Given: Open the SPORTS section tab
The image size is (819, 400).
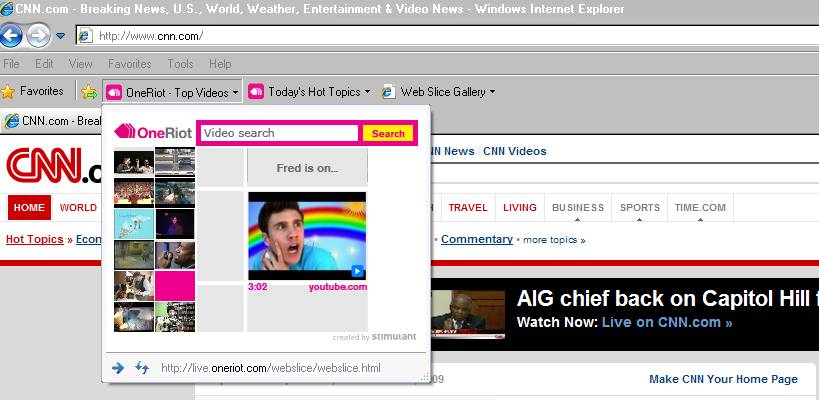Looking at the screenshot, I should coord(640,207).
